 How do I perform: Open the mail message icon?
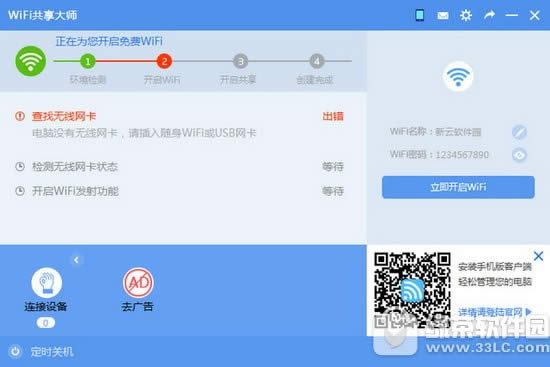[x=443, y=16]
